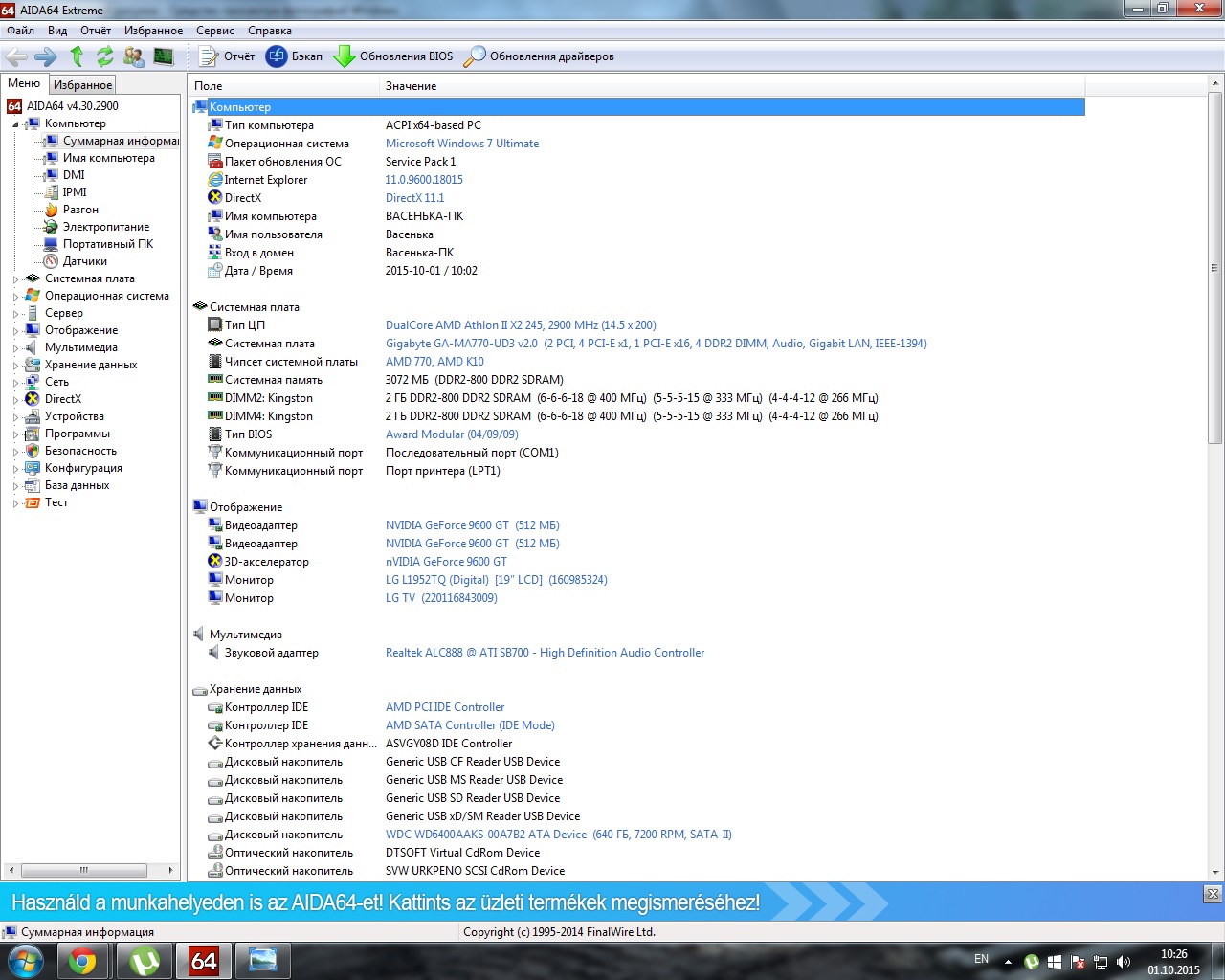The image size is (1225, 980).
Task: Expand the Операционная система tree node
Action: [x=15, y=297]
